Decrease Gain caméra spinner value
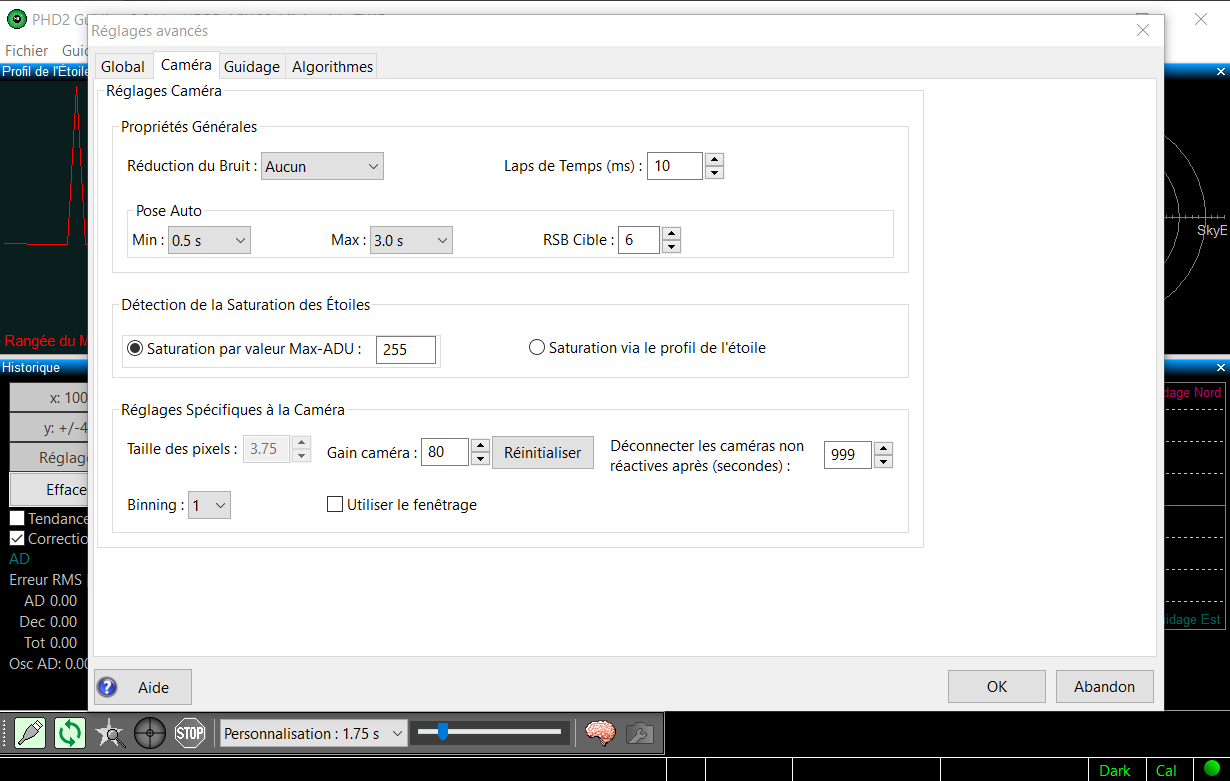The width and height of the screenshot is (1230, 781). (x=480, y=459)
